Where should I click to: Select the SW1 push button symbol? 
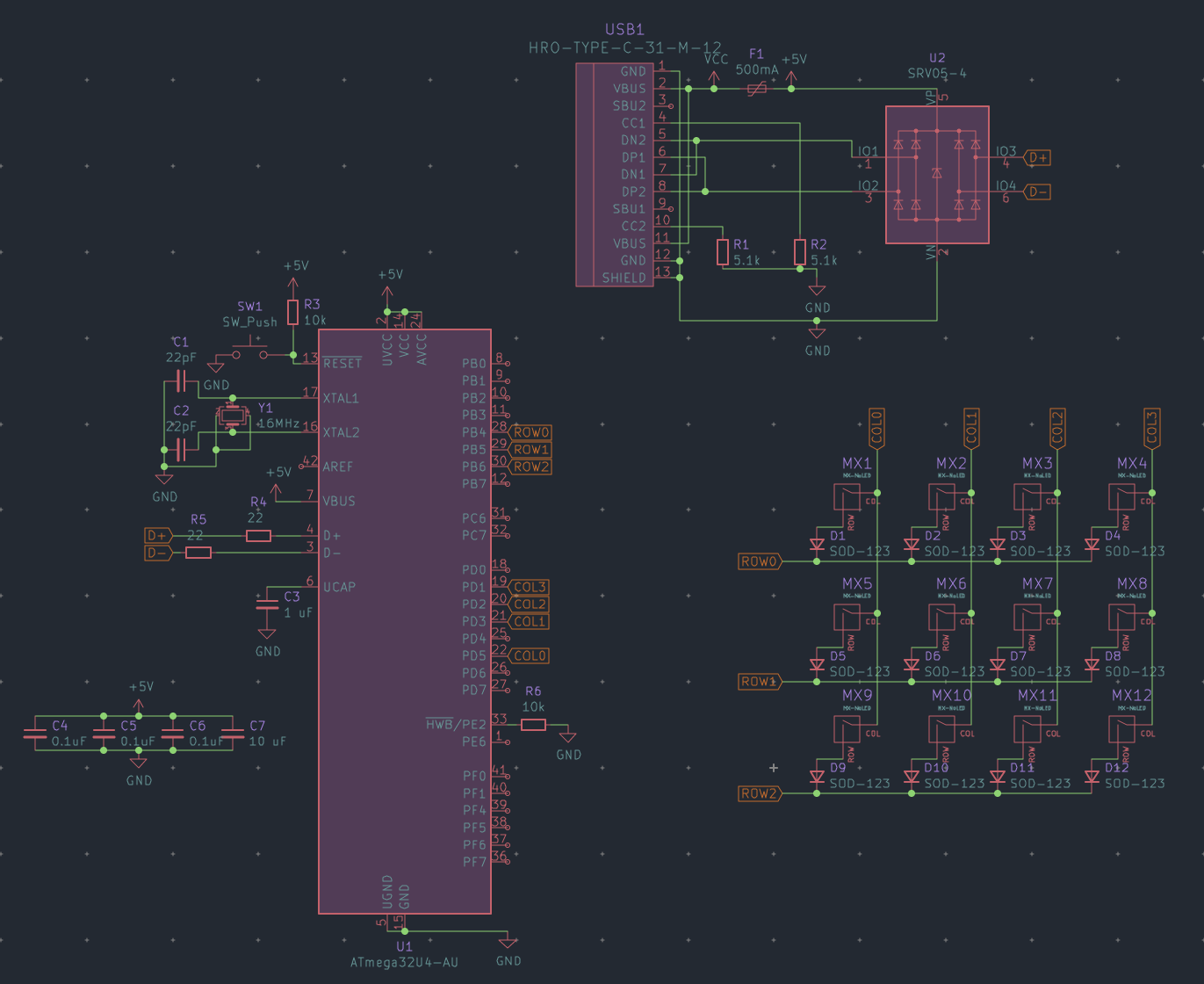click(x=250, y=350)
